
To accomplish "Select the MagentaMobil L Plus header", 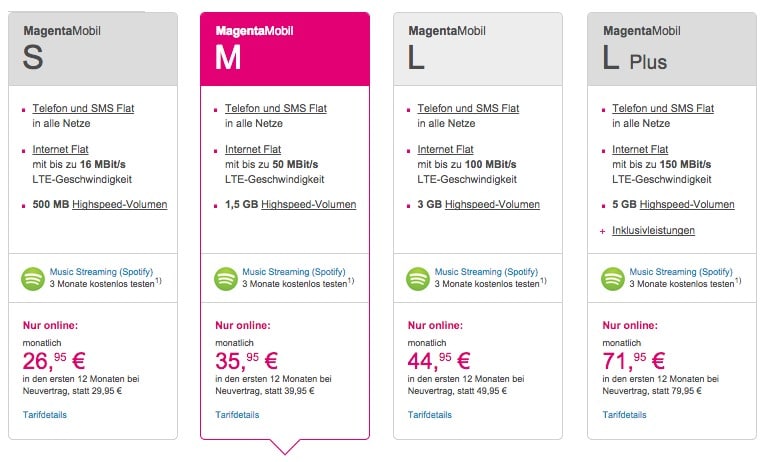I will coord(672,49).
